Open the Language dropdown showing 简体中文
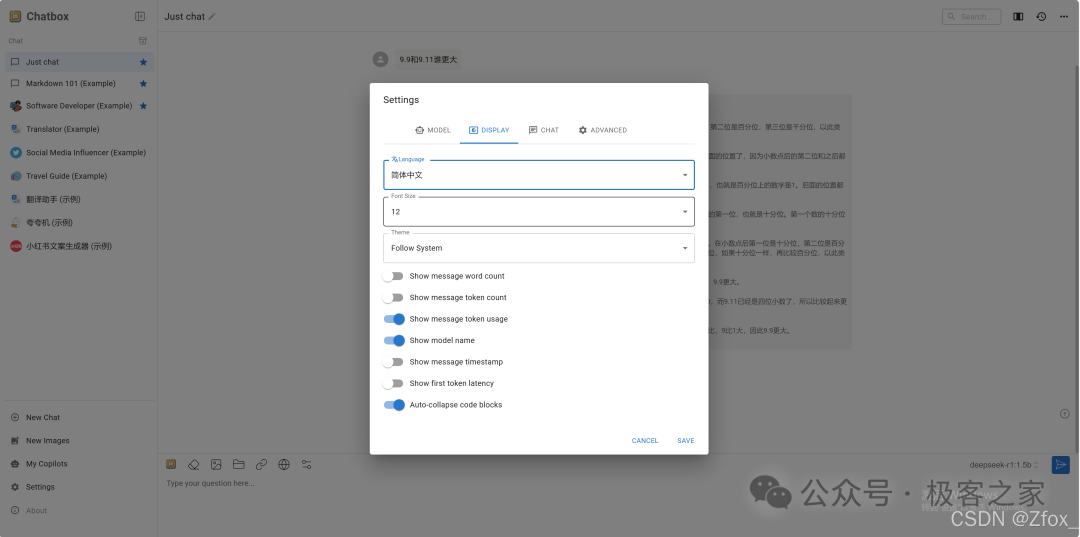Screen dimensions: 1080x537 coord(539,175)
